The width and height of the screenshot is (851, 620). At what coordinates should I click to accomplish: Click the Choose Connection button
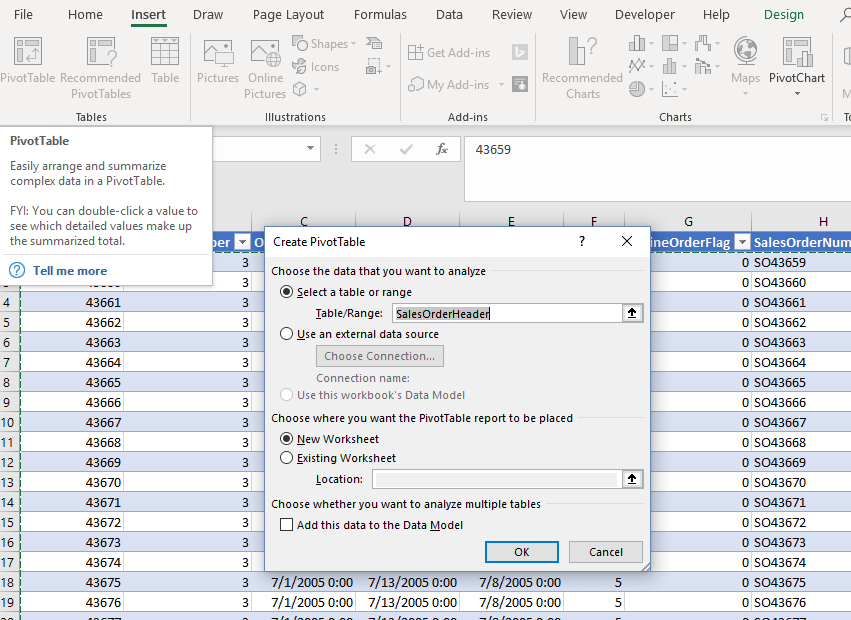pyautogui.click(x=379, y=356)
